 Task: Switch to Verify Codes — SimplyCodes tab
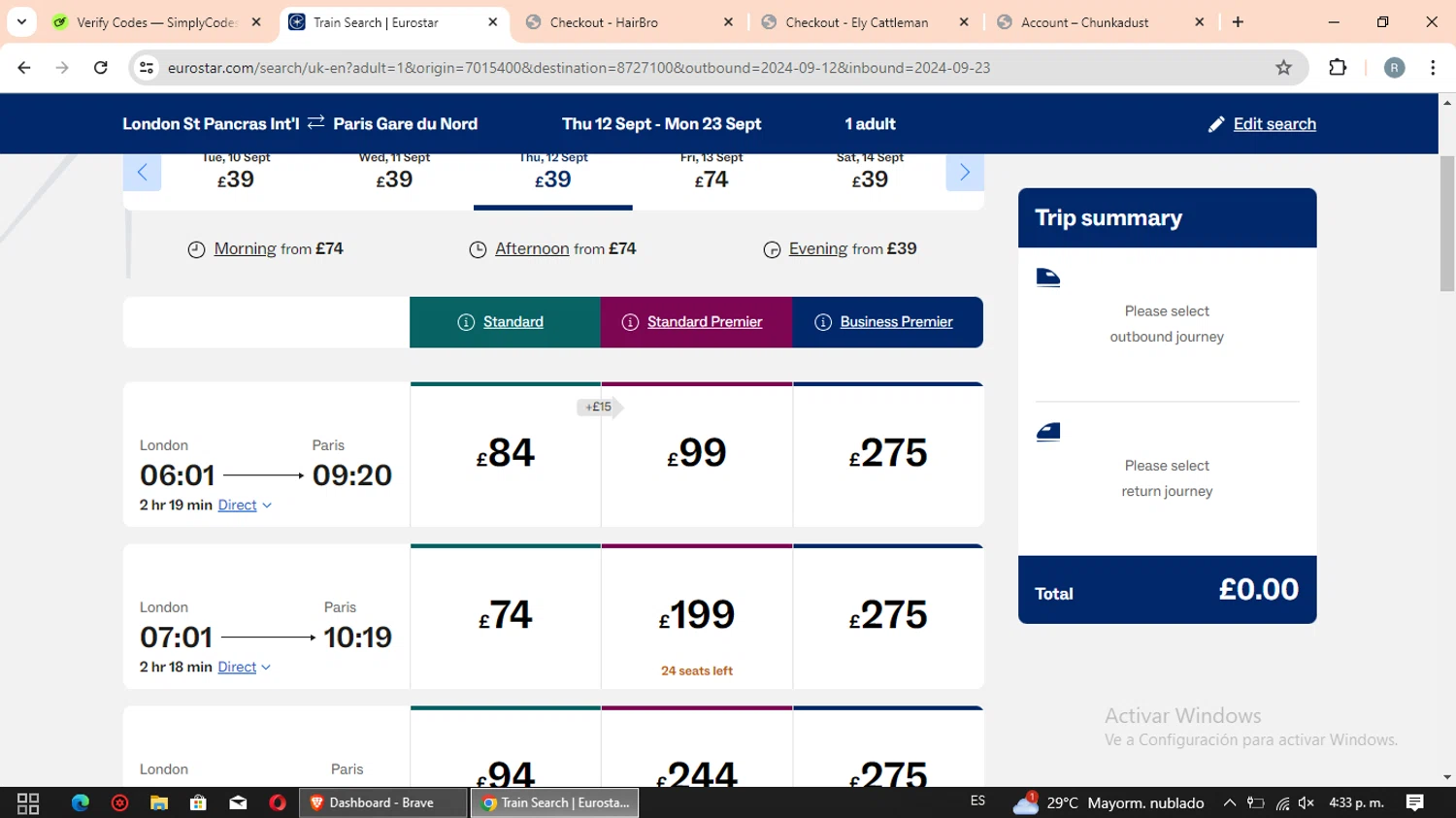(x=157, y=21)
